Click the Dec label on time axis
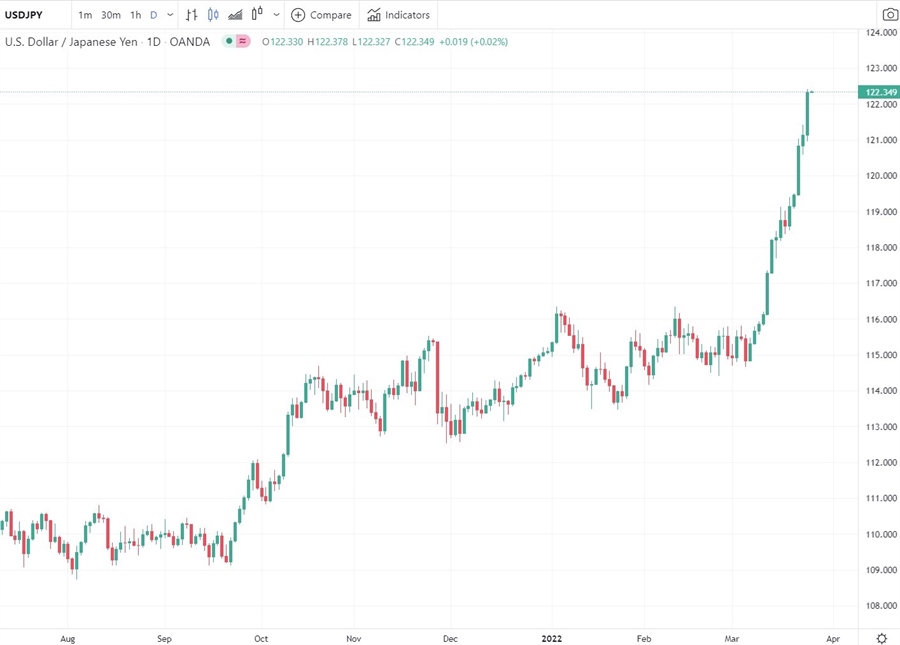Image resolution: width=900 pixels, height=645 pixels. coord(450,639)
